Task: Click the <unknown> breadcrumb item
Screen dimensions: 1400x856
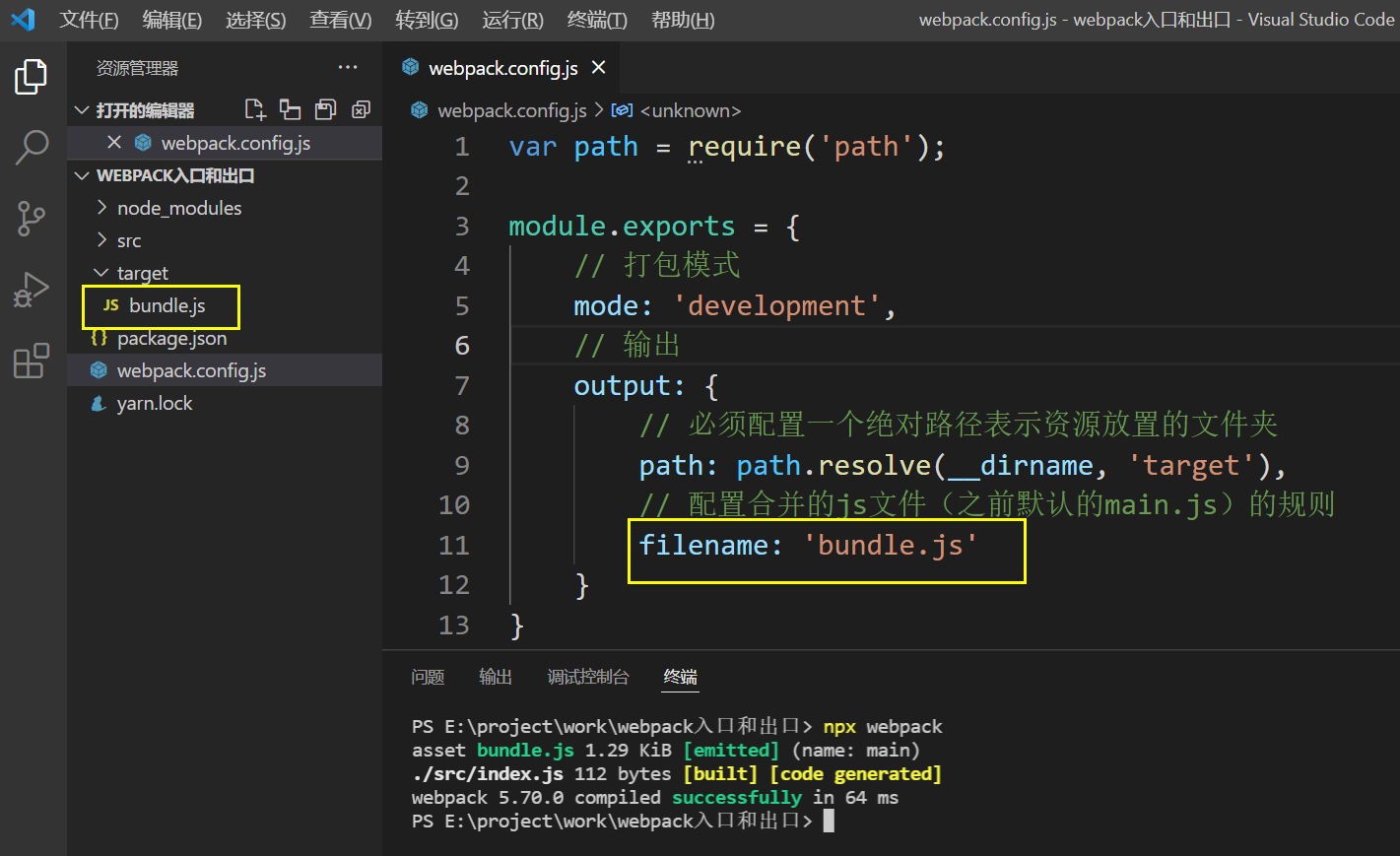Action: point(691,110)
